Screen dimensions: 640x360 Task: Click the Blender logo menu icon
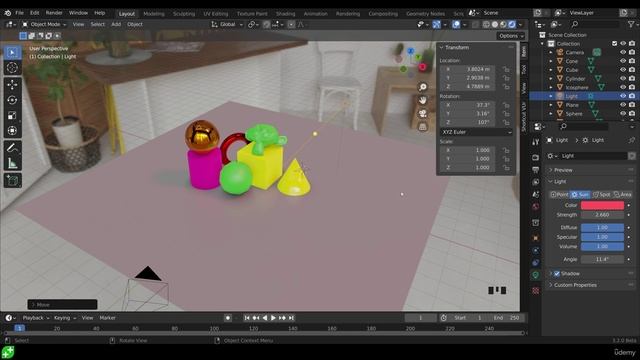click(x=7, y=13)
